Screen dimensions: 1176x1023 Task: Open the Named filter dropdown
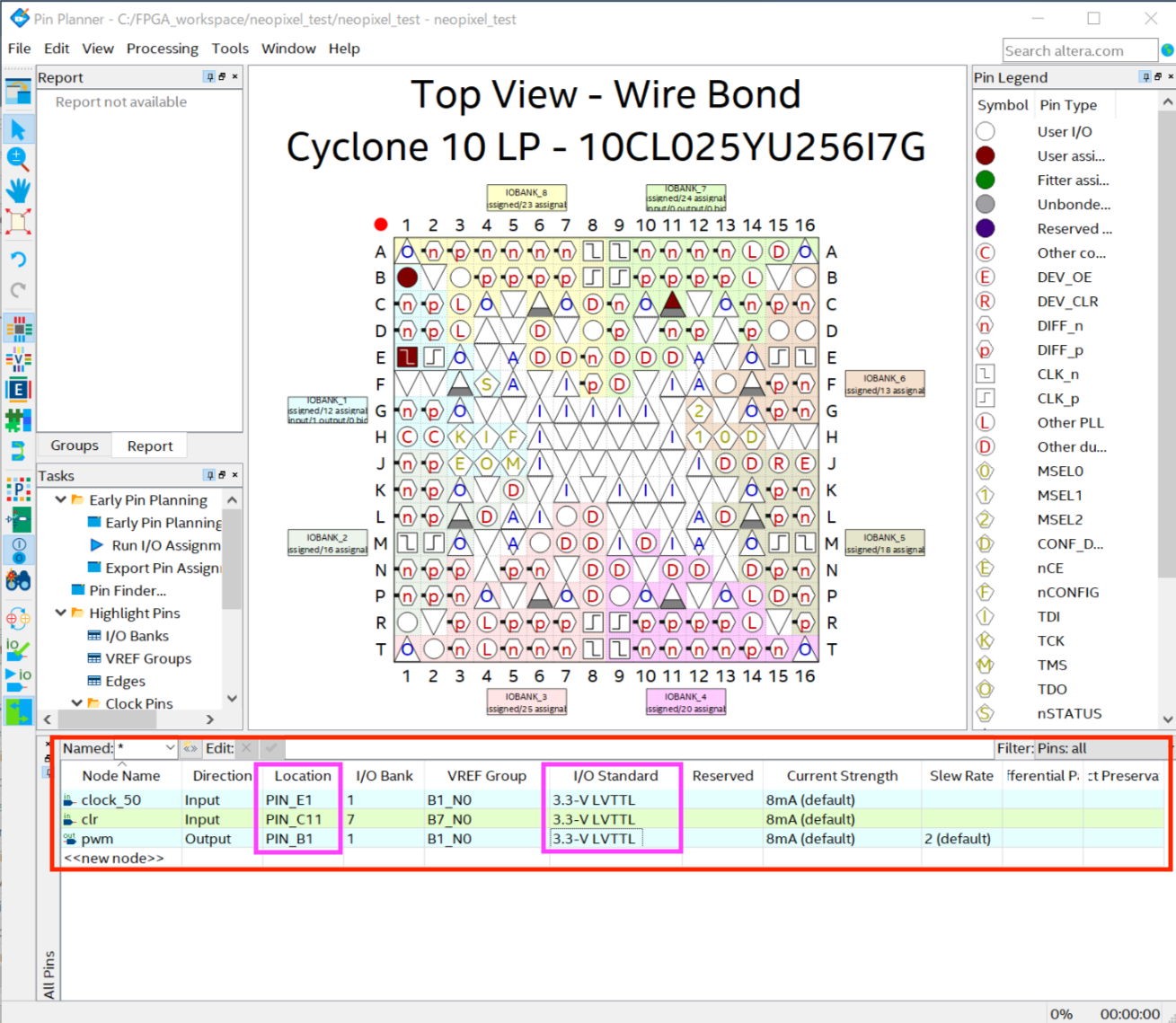pyautogui.click(x=170, y=748)
